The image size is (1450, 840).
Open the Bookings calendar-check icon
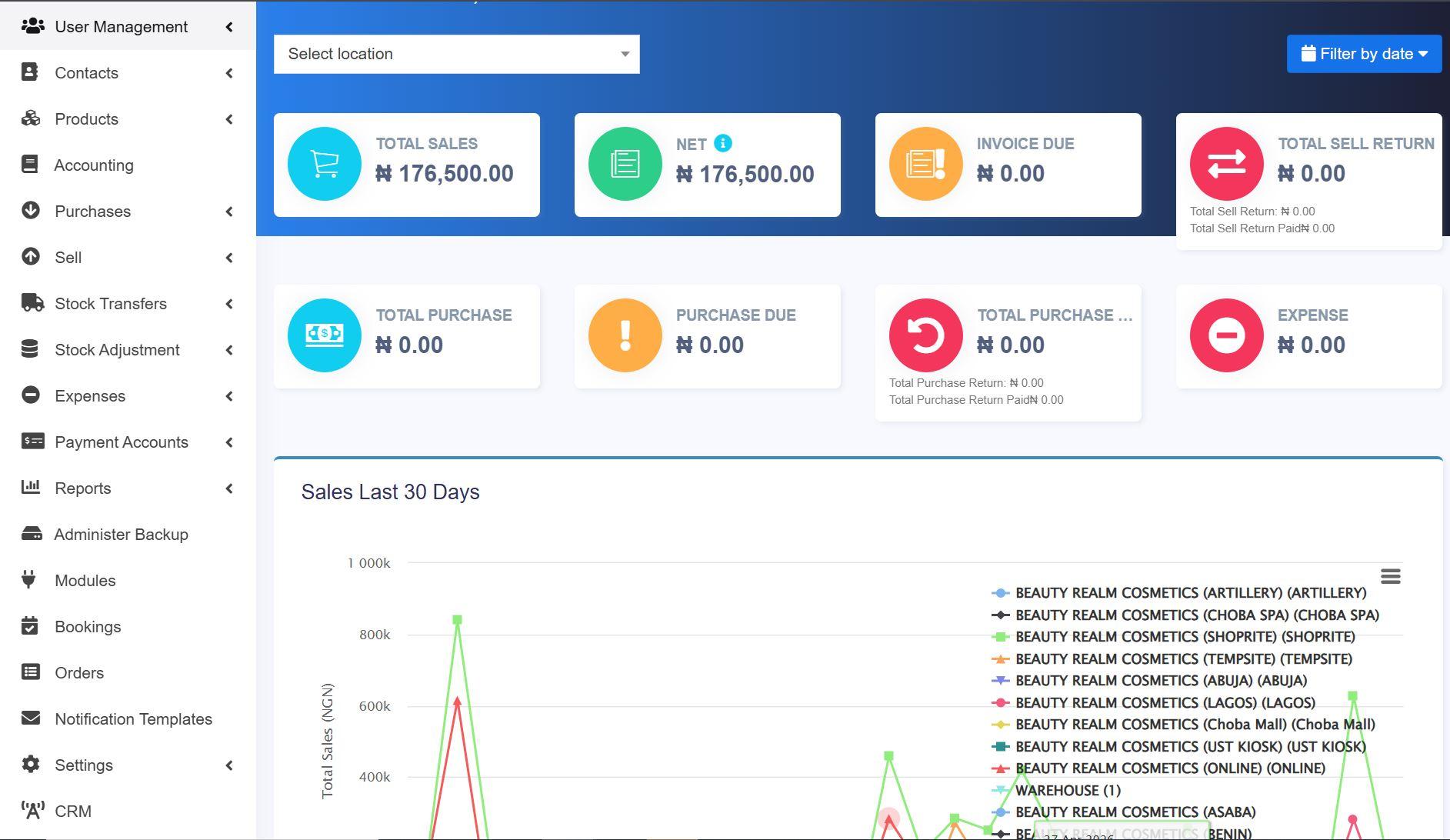(x=30, y=626)
